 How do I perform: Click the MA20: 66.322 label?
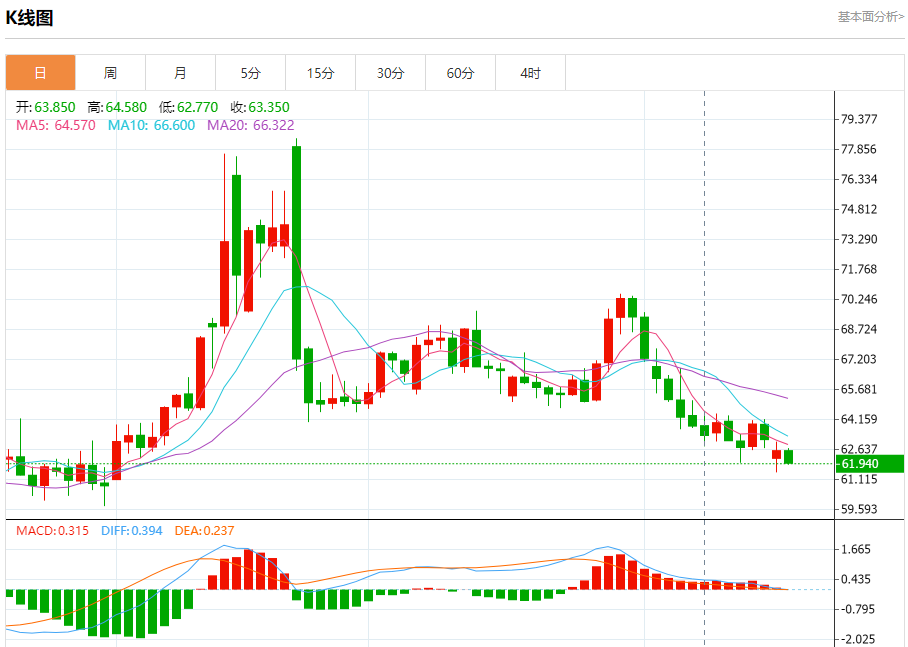pos(251,125)
